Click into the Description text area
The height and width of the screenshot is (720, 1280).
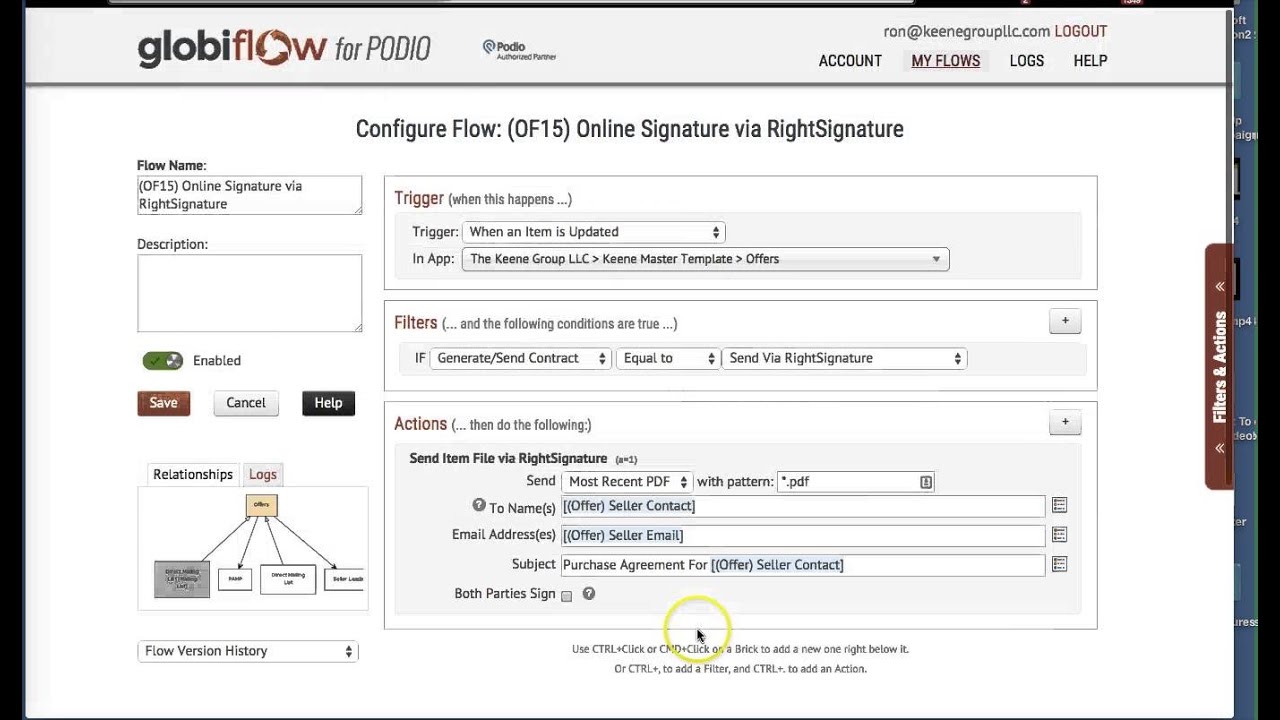tap(250, 293)
